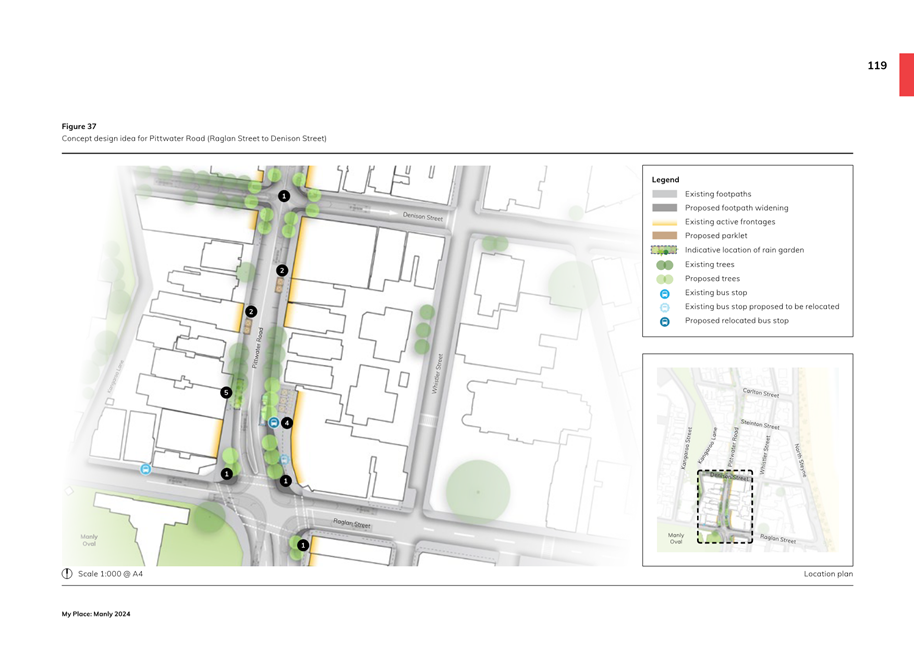This screenshot has height=647, width=914.
Task: Click the Proposed footpath widening swatch
Action: pyautogui.click(x=664, y=208)
